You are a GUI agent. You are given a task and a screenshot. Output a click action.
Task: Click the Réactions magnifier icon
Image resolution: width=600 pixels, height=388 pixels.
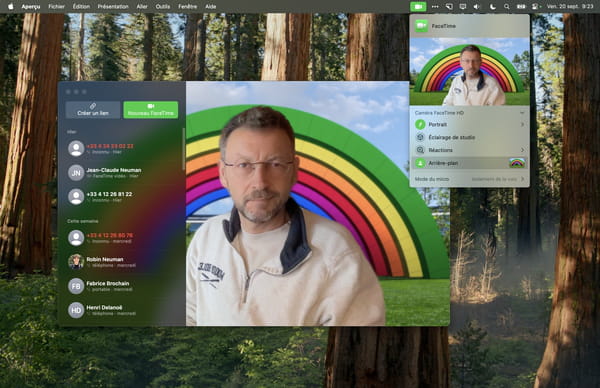(420, 150)
